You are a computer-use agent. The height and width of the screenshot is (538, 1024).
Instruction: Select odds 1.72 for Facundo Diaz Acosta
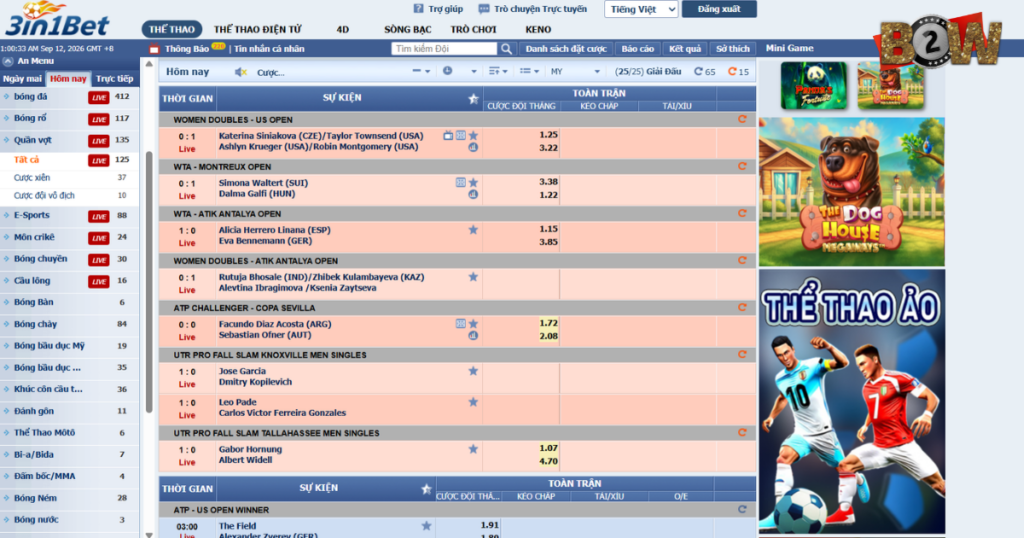click(548, 323)
